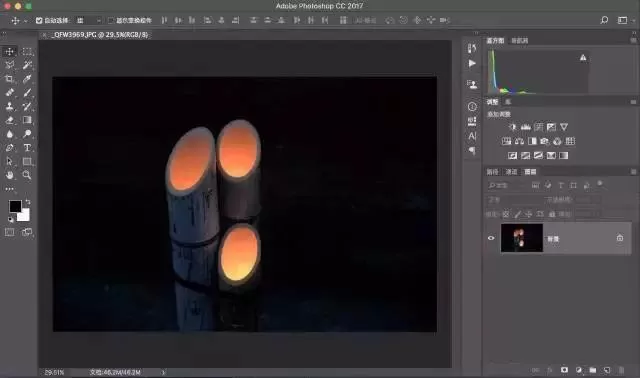This screenshot has width=640, height=378.
Task: Click the histogram cache warning triangle
Action: (583, 58)
